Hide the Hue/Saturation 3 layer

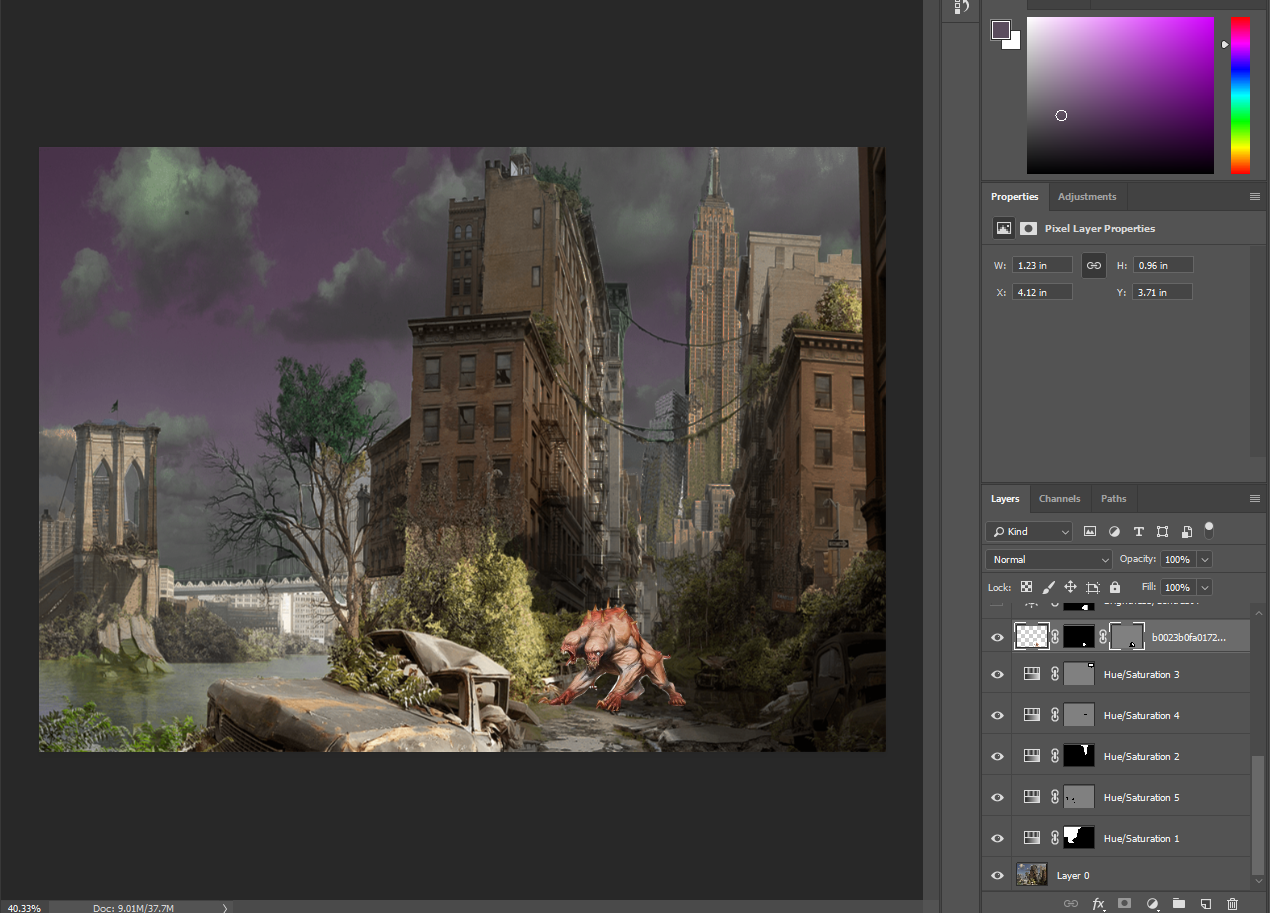coord(997,675)
